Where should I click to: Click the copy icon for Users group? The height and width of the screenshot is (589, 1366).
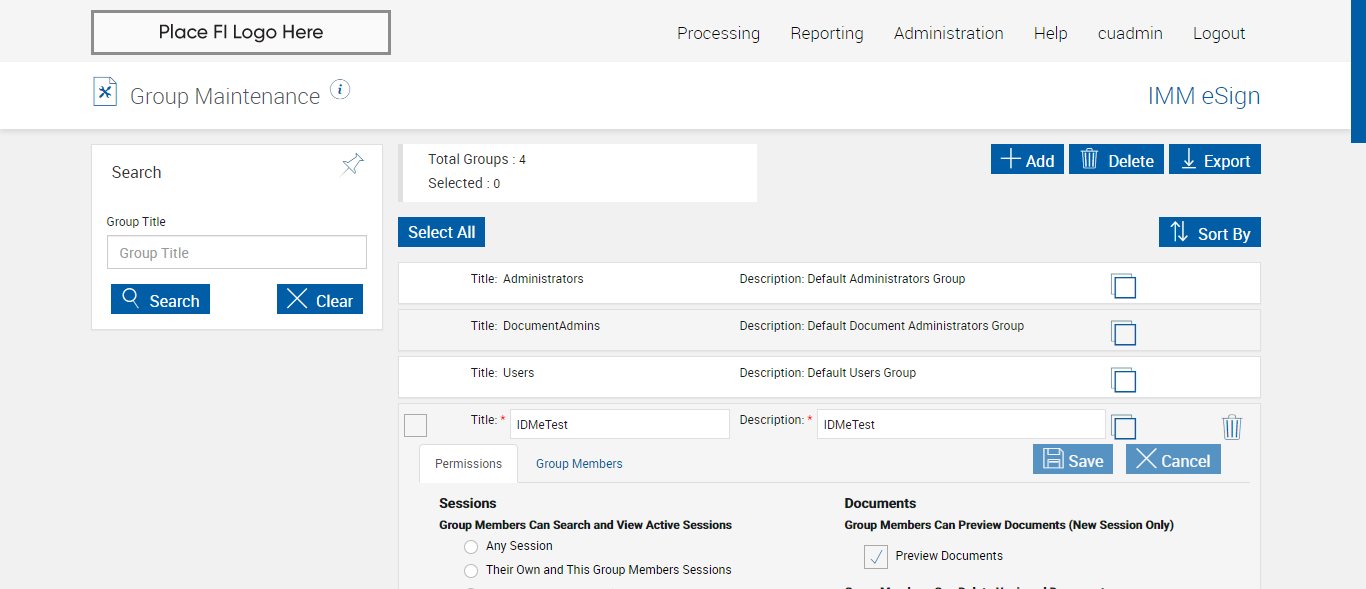click(1124, 380)
